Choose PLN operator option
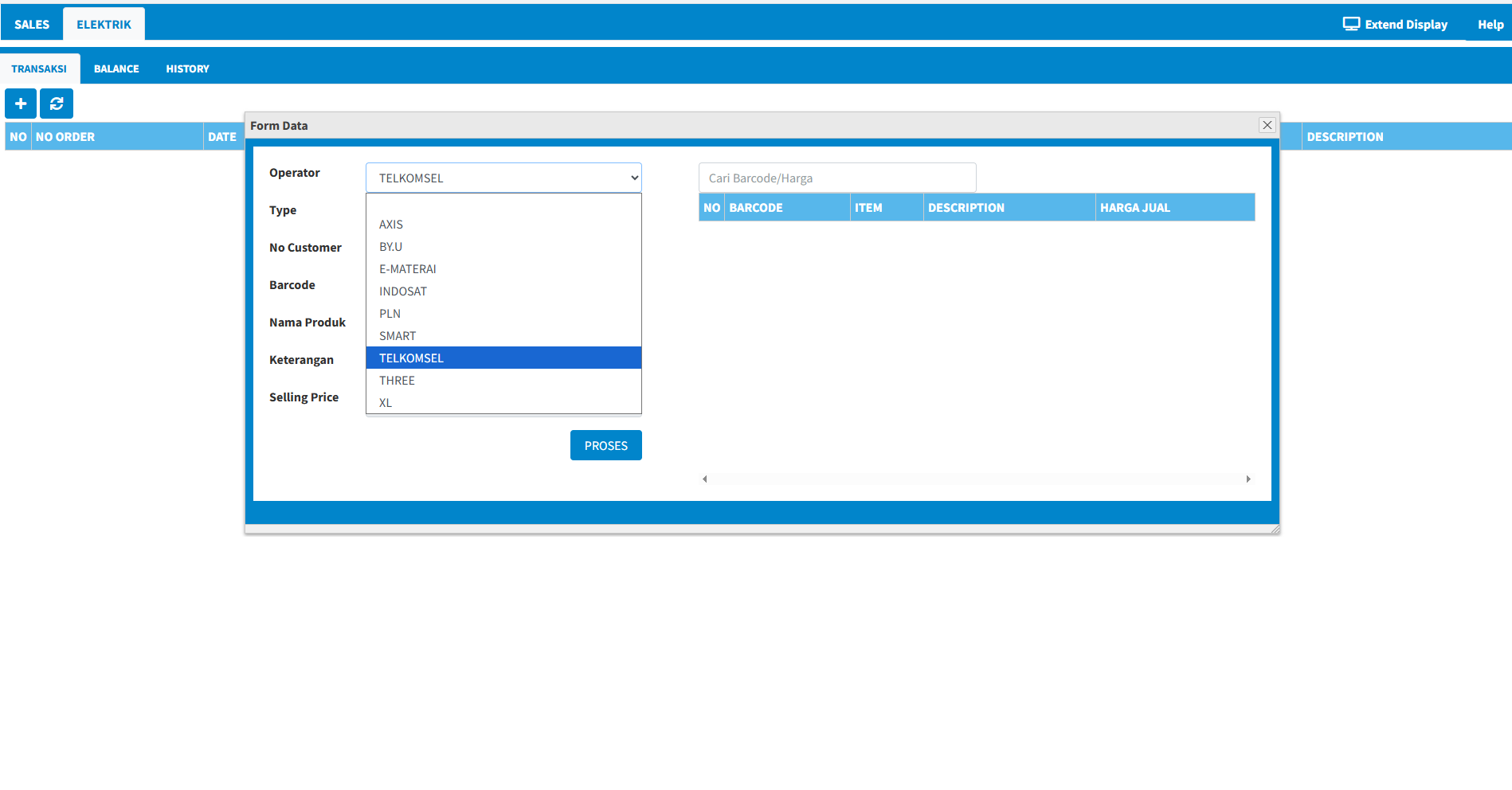Viewport: 1512px width, 790px height. (503, 314)
